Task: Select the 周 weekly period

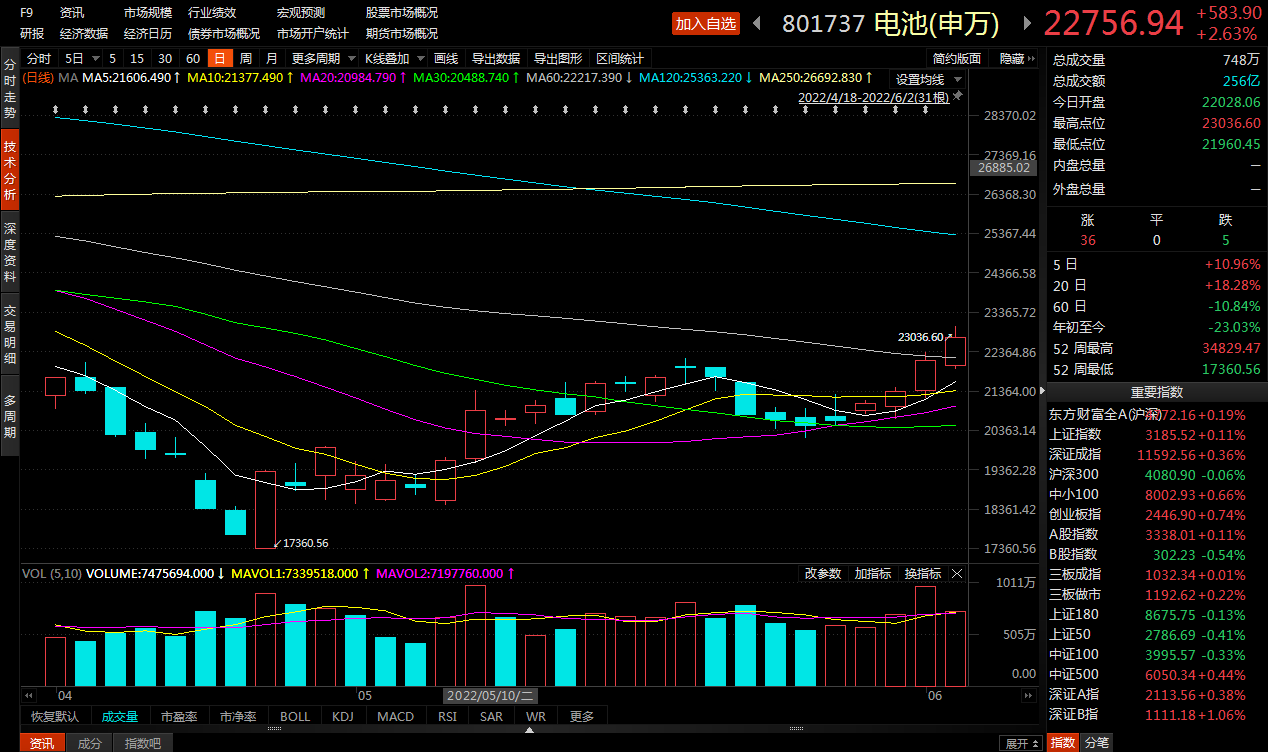Action: tap(245, 58)
